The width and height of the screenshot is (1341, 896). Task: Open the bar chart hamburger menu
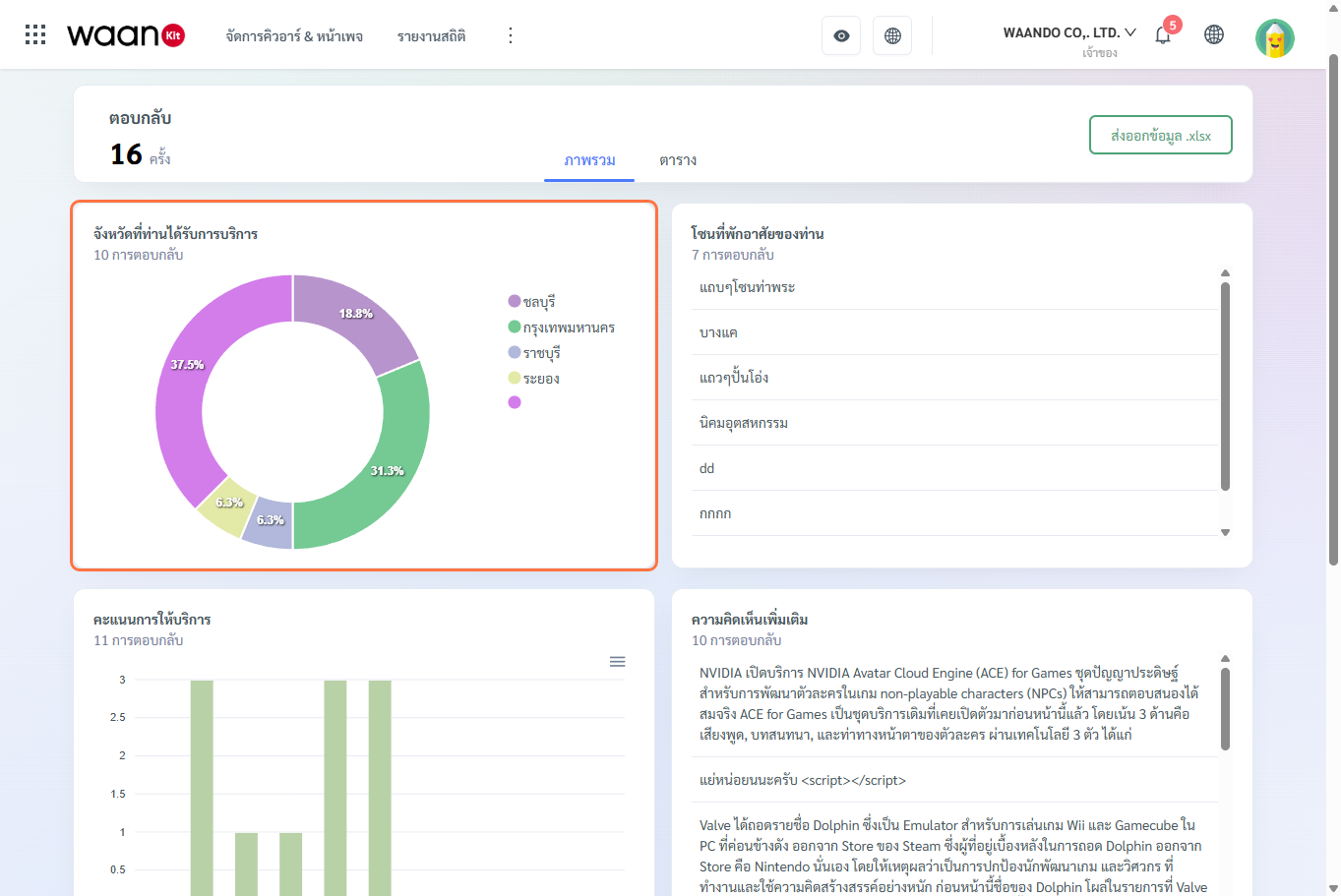[618, 662]
